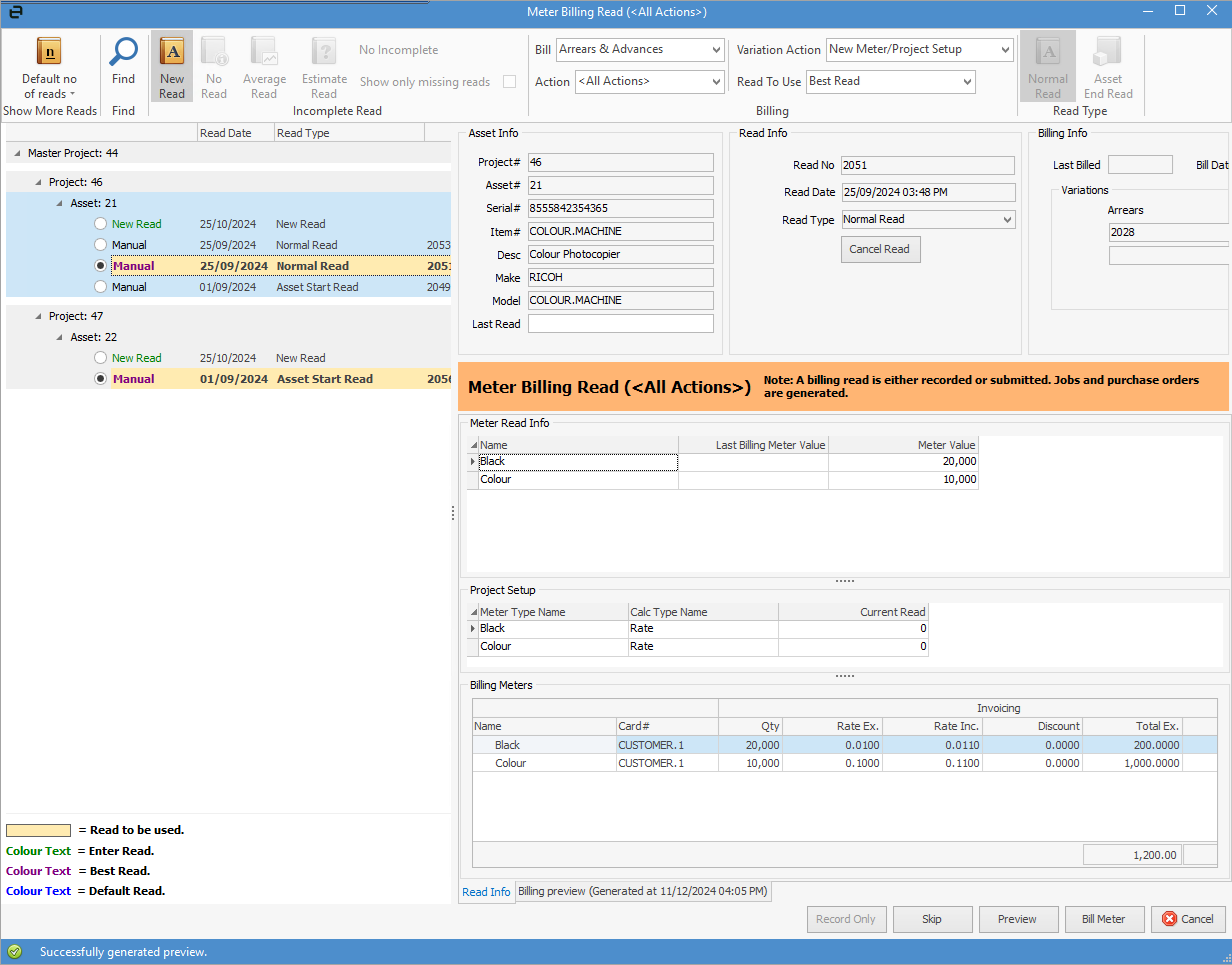1232x965 pixels.
Task: Select Asset Start Read radio under Asset 21
Action: coord(100,287)
